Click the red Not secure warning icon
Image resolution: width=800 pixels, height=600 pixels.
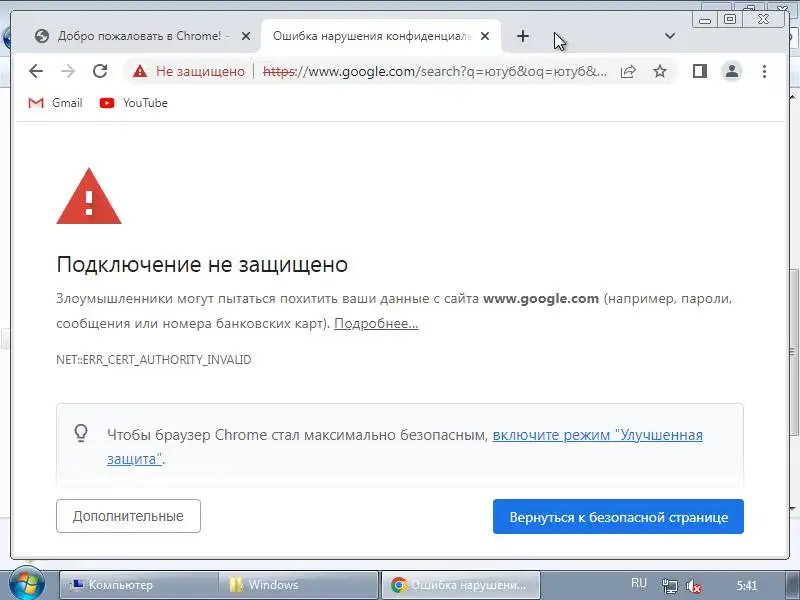click(x=139, y=71)
